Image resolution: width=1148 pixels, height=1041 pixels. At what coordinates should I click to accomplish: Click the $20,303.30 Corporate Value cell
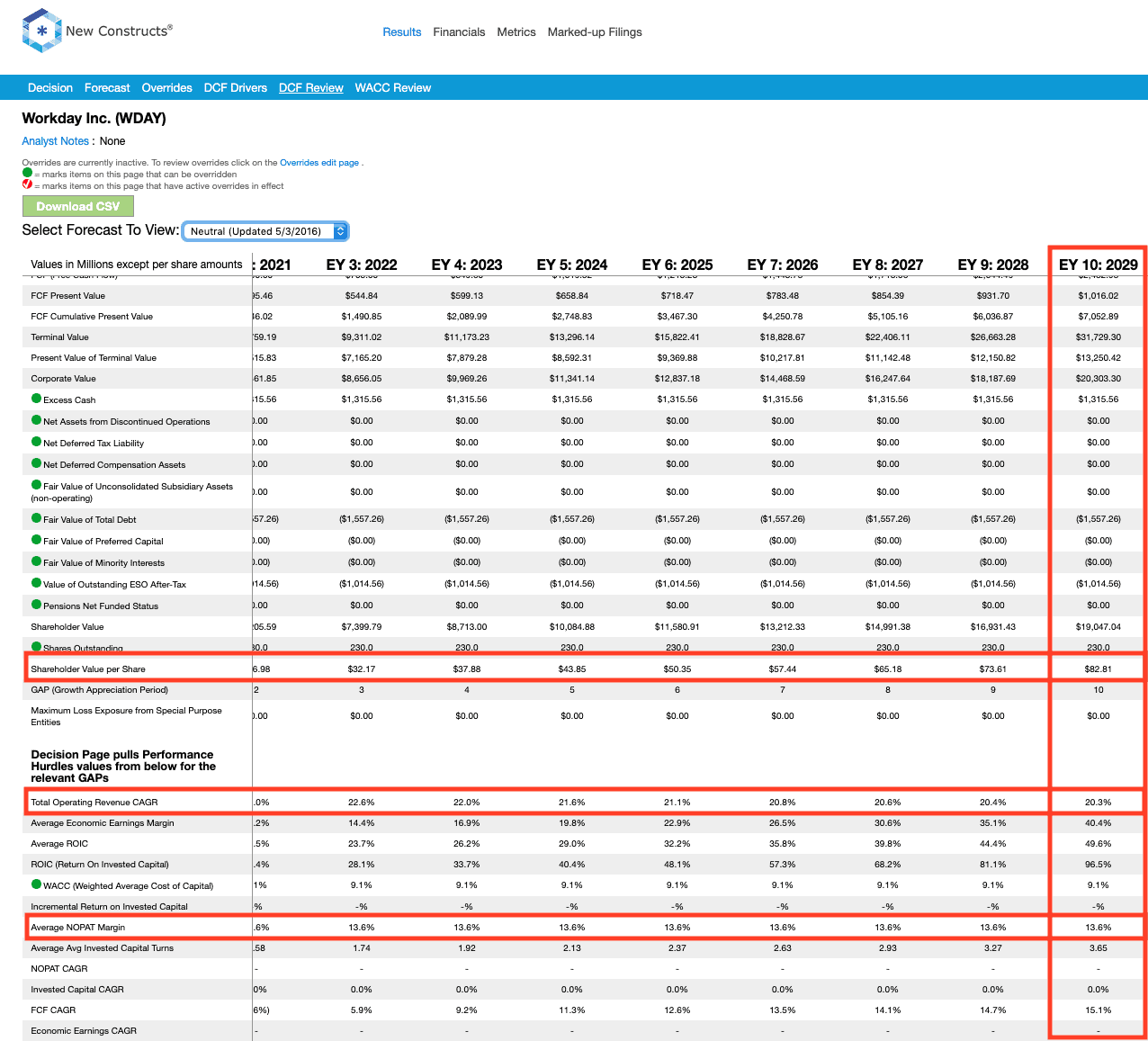(1099, 378)
